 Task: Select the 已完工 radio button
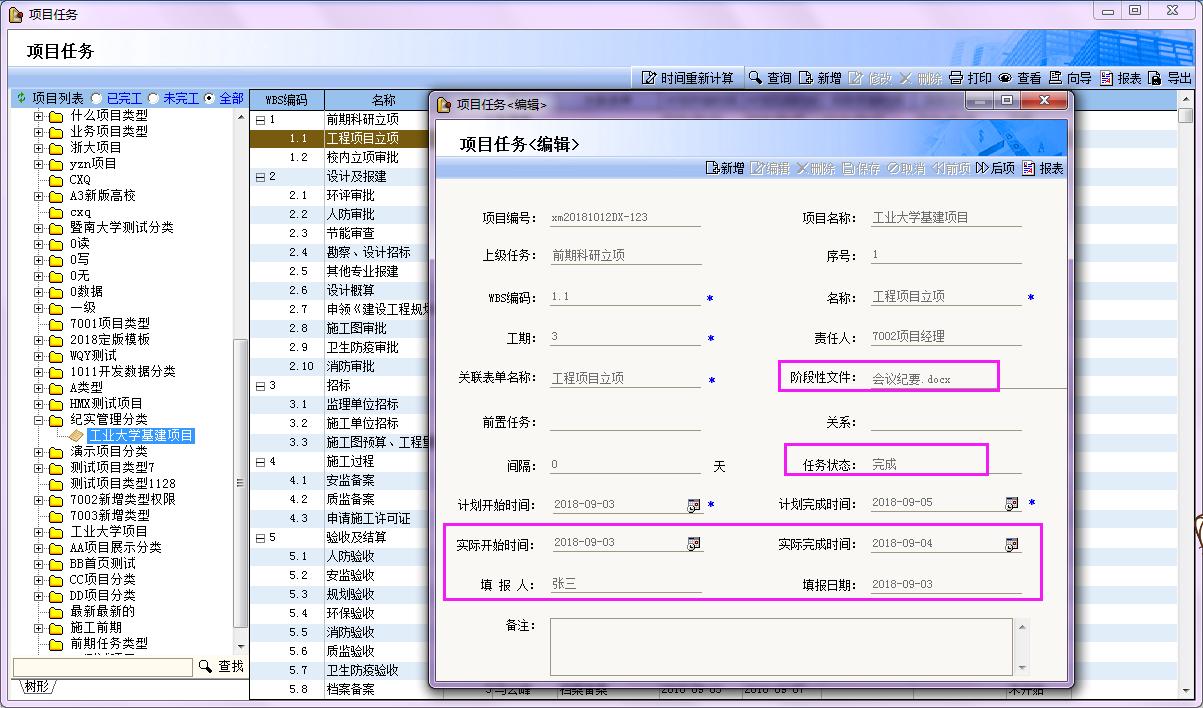pos(96,98)
